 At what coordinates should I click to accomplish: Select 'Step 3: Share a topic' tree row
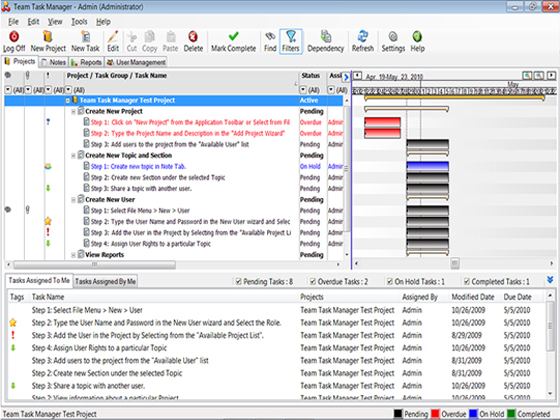click(141, 189)
